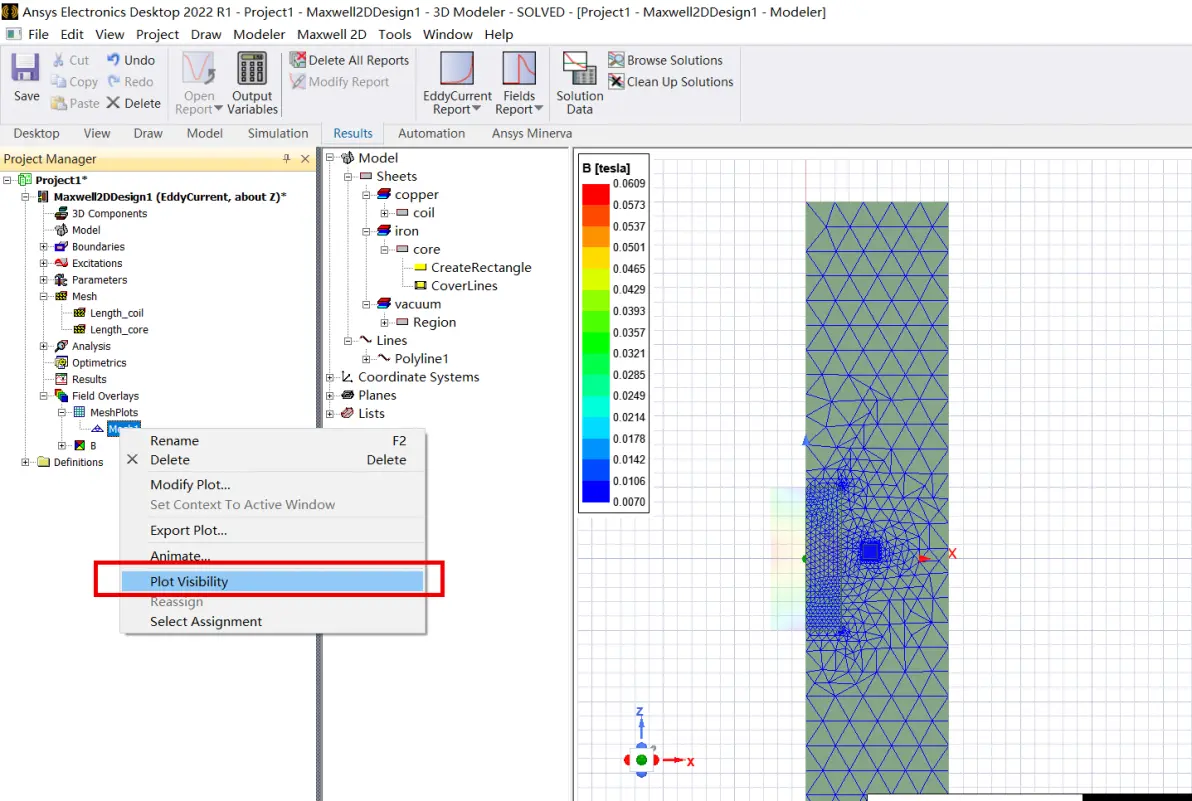Click the red top of the B legend
The height and width of the screenshot is (801, 1192).
tap(595, 195)
